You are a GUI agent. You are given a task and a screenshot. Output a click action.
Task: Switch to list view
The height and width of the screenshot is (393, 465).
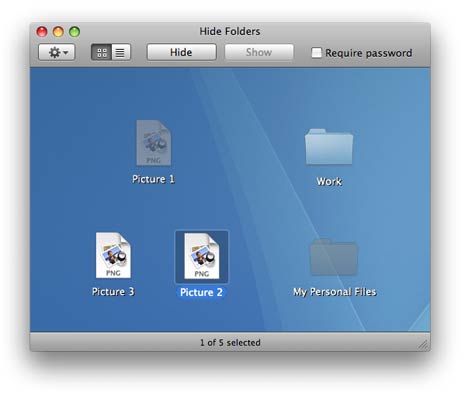click(x=121, y=52)
